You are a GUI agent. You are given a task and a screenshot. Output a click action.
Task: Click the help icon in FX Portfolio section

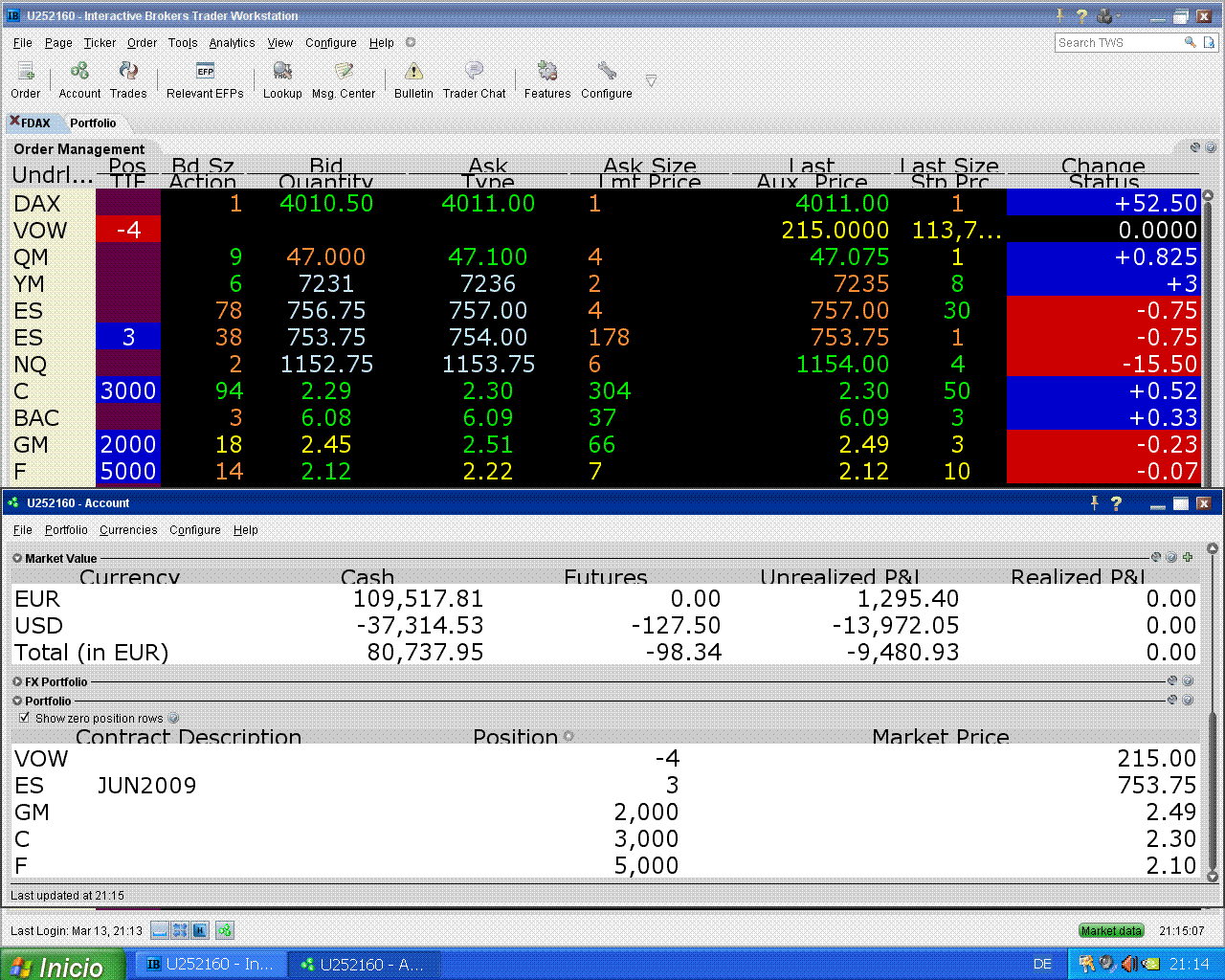click(1188, 681)
